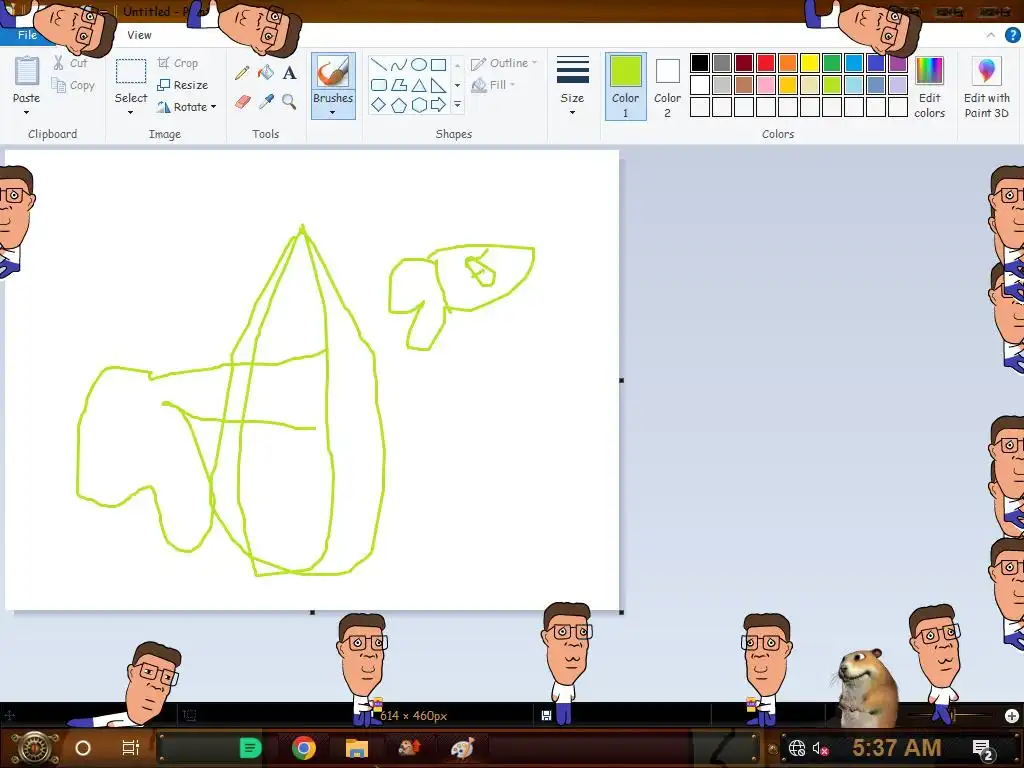Choose the Rounded rectangle shape
The height and width of the screenshot is (768, 1024).
tap(379, 85)
